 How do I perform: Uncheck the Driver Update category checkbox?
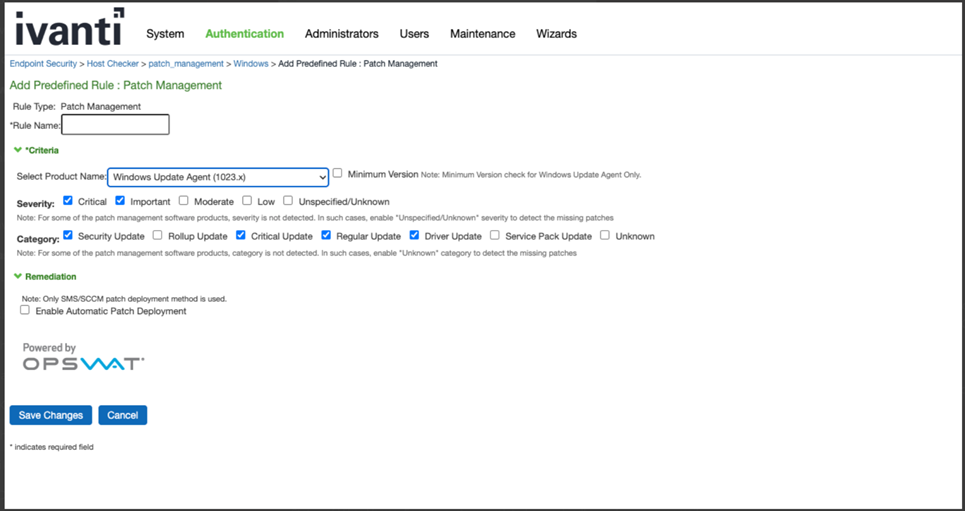tap(414, 236)
